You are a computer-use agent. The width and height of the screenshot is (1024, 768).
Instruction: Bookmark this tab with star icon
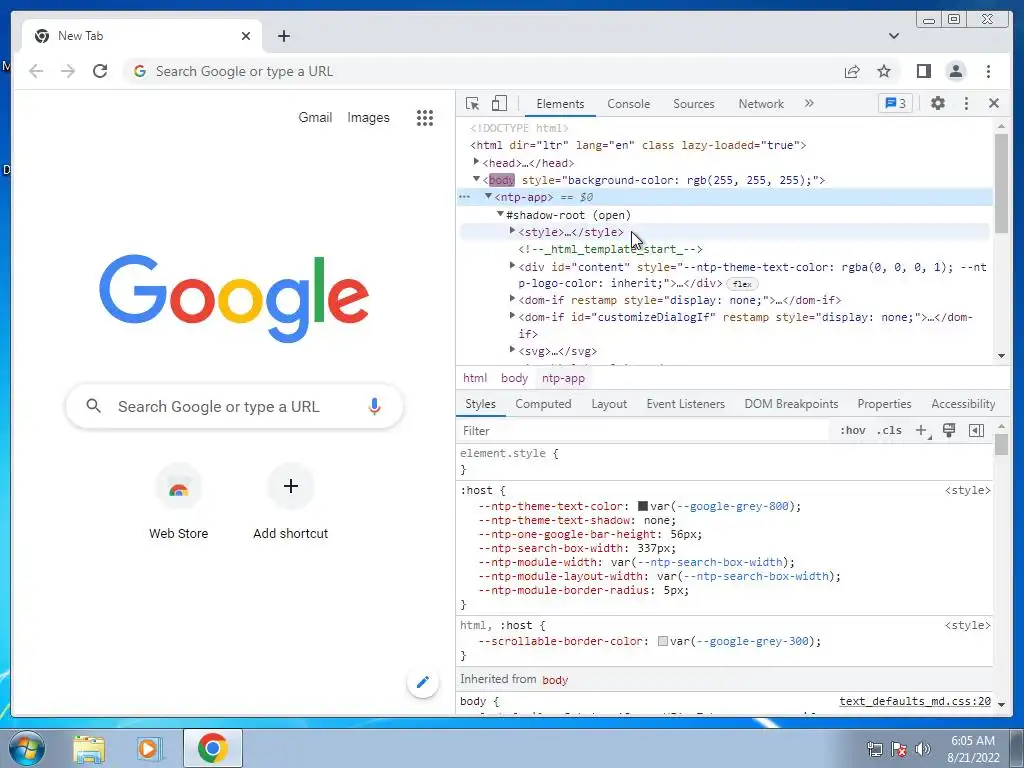[x=884, y=71]
